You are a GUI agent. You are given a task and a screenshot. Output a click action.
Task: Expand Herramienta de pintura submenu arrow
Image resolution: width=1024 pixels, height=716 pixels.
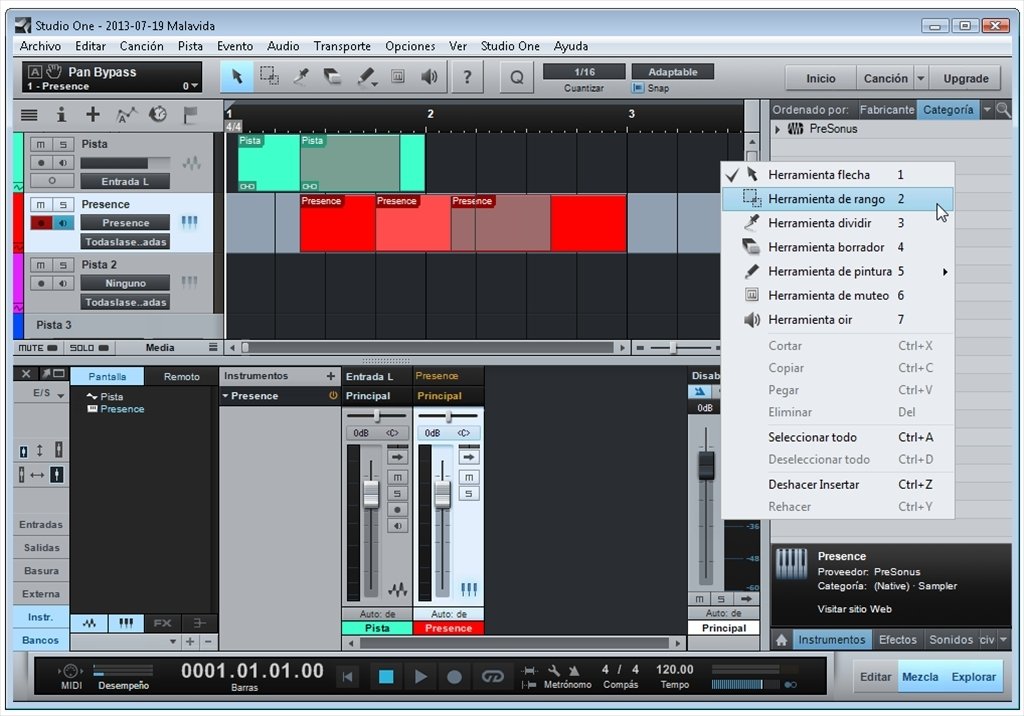pyautogui.click(x=944, y=272)
